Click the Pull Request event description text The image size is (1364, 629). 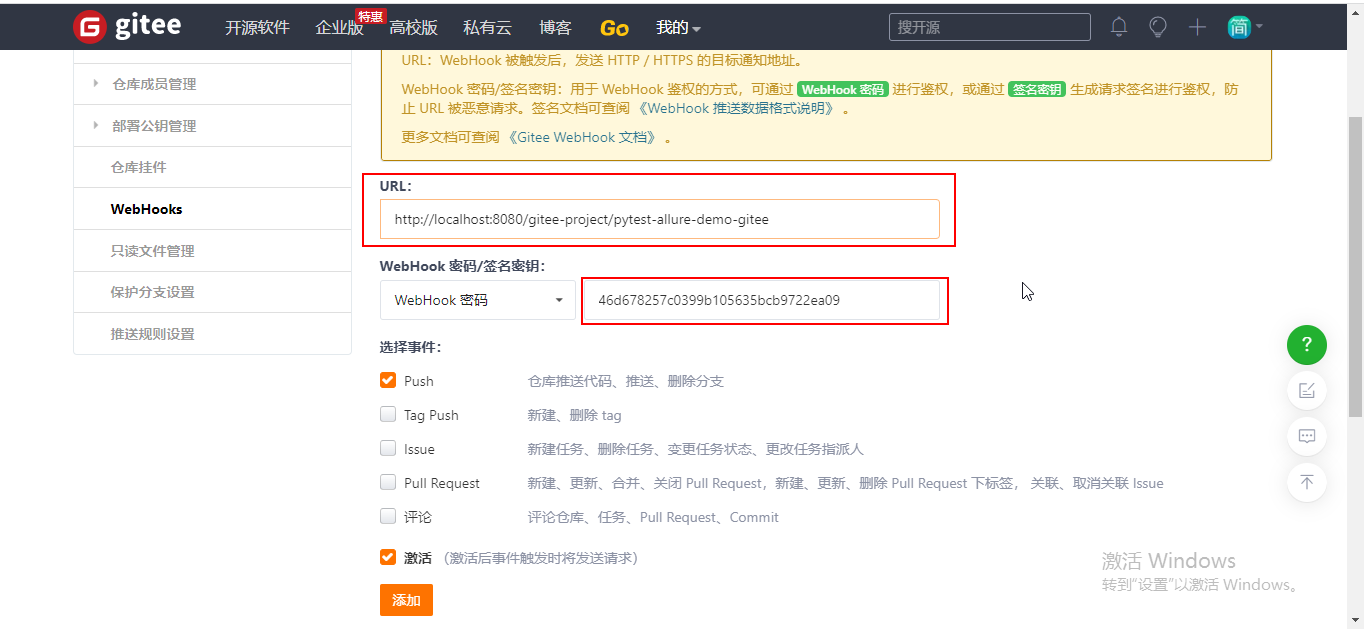(846, 483)
